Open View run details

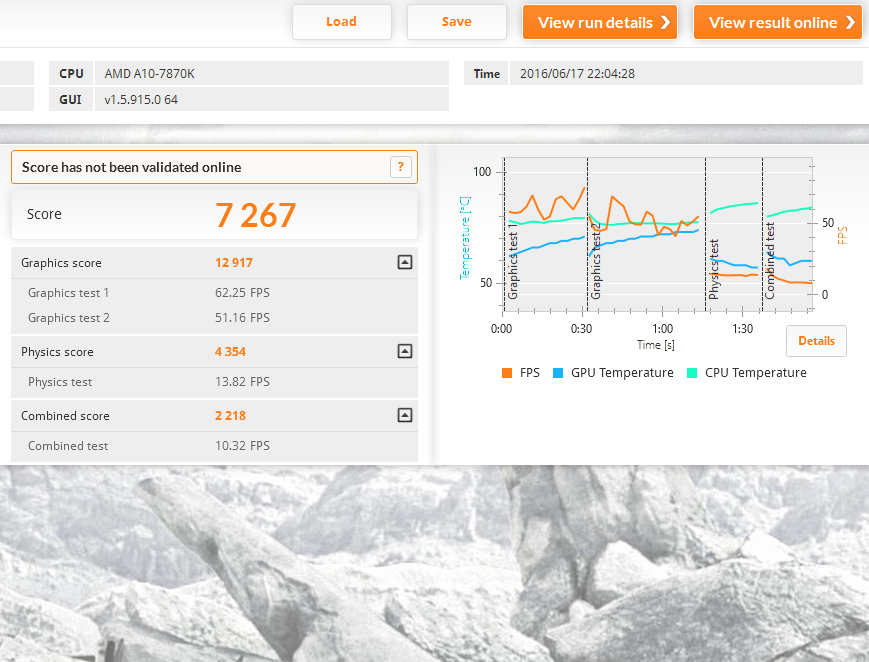click(x=599, y=22)
